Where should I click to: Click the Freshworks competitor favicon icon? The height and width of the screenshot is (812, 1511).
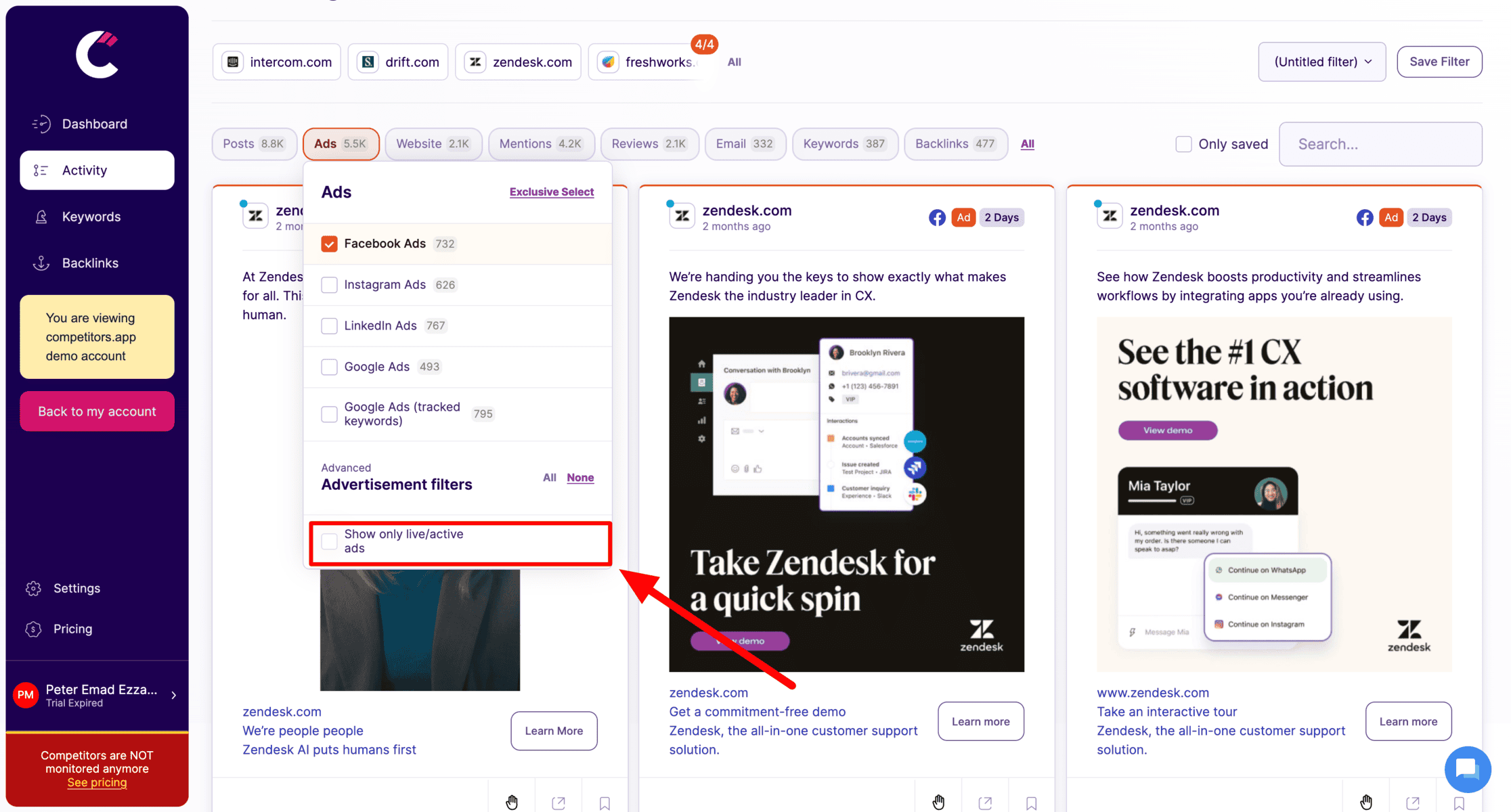[608, 62]
